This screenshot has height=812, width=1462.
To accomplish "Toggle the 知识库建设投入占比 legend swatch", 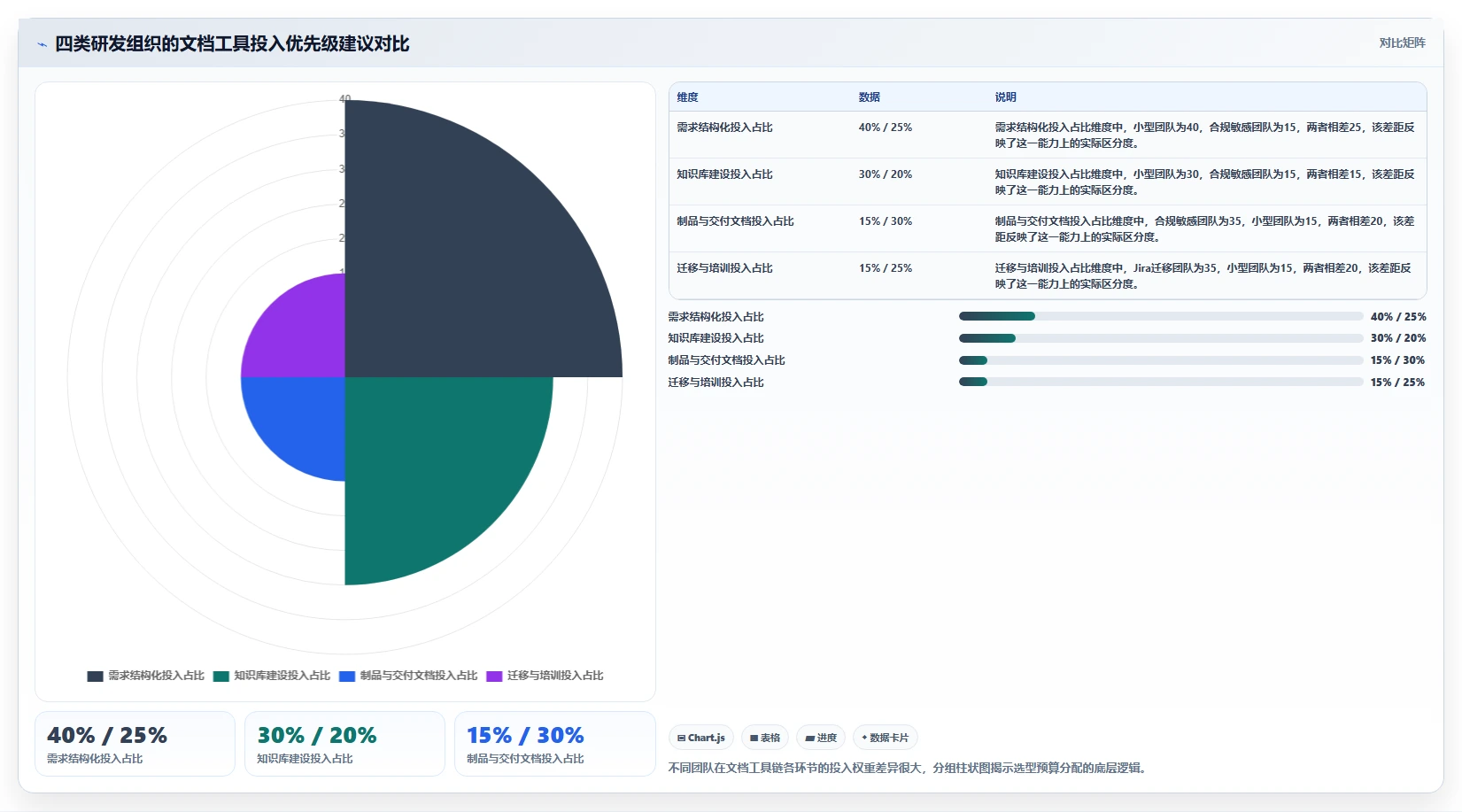I will coord(220,676).
